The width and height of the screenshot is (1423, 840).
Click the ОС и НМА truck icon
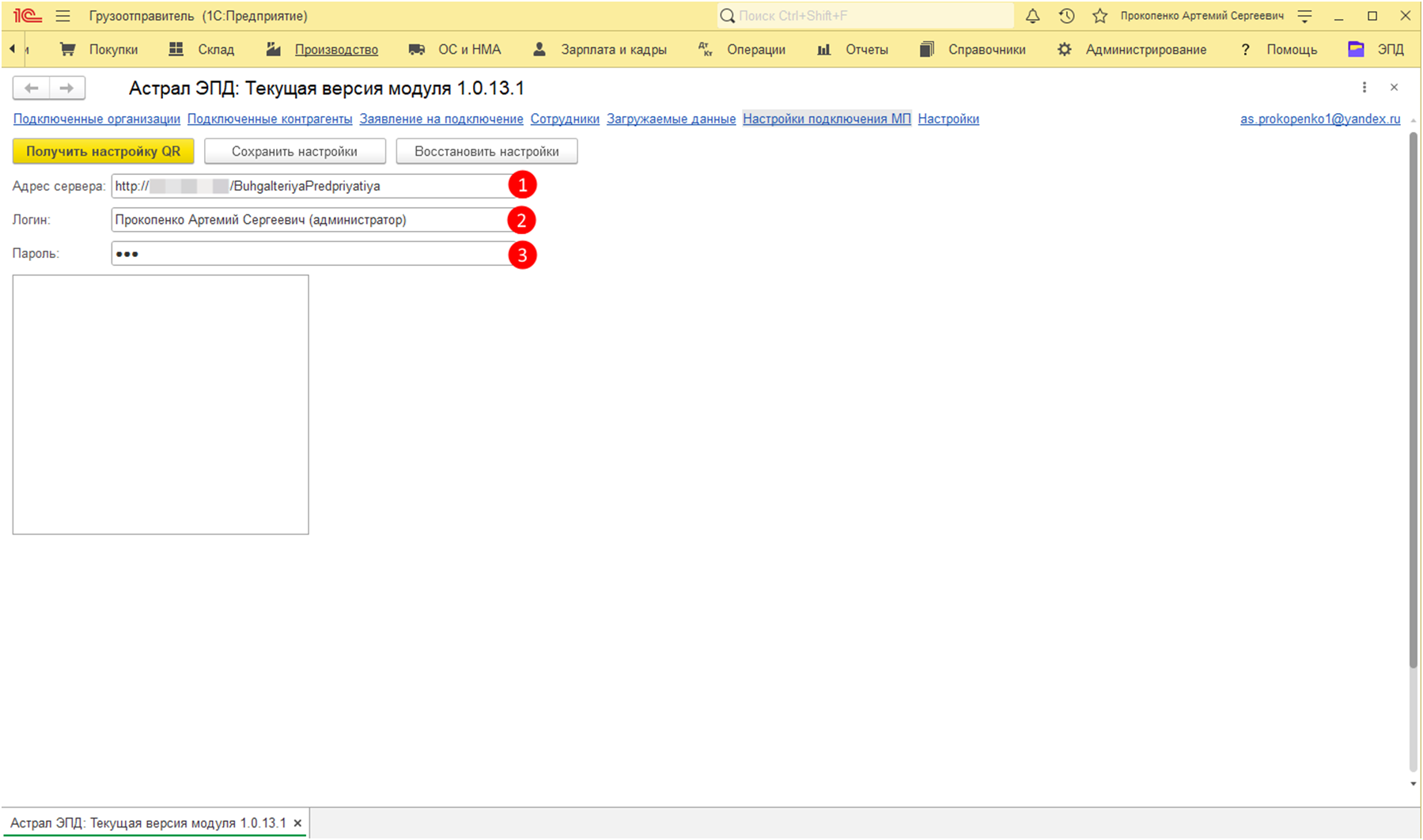click(x=417, y=49)
